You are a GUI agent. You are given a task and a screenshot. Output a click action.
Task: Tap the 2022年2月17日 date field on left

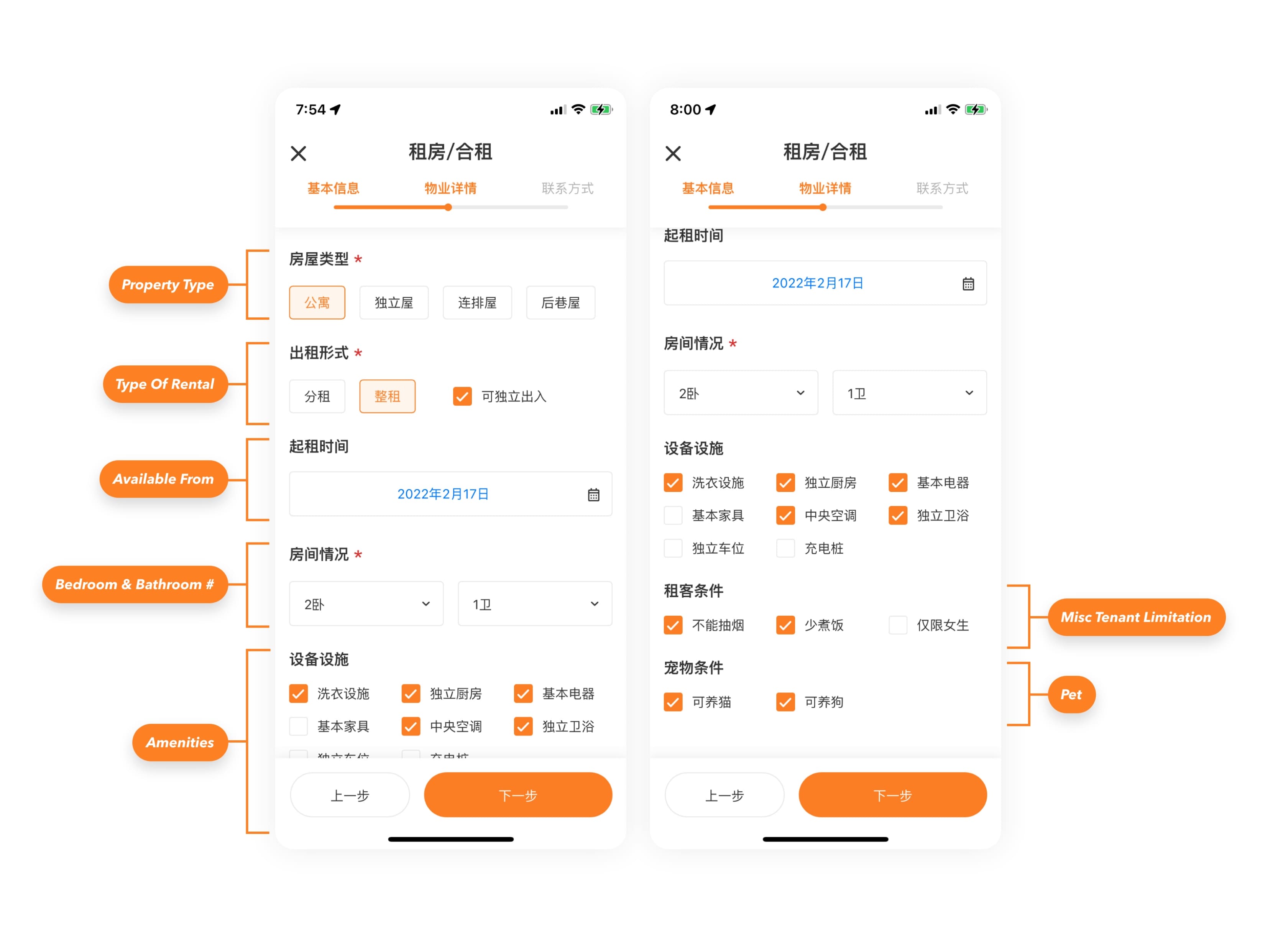click(443, 494)
